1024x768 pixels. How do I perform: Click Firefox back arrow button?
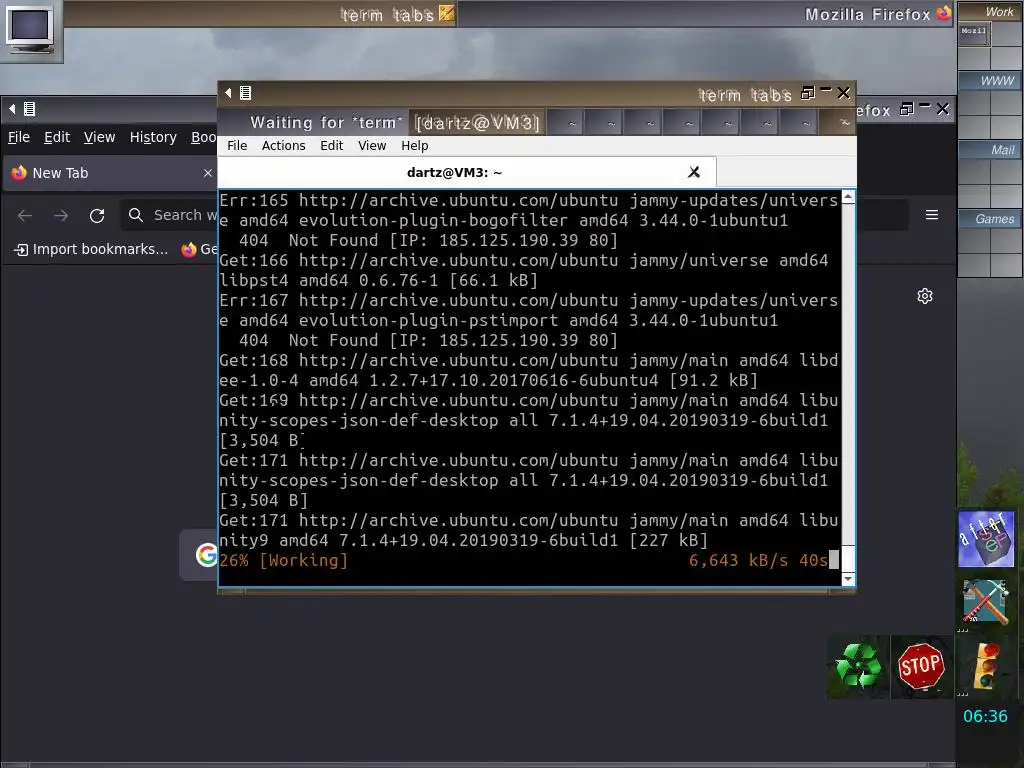tap(25, 216)
